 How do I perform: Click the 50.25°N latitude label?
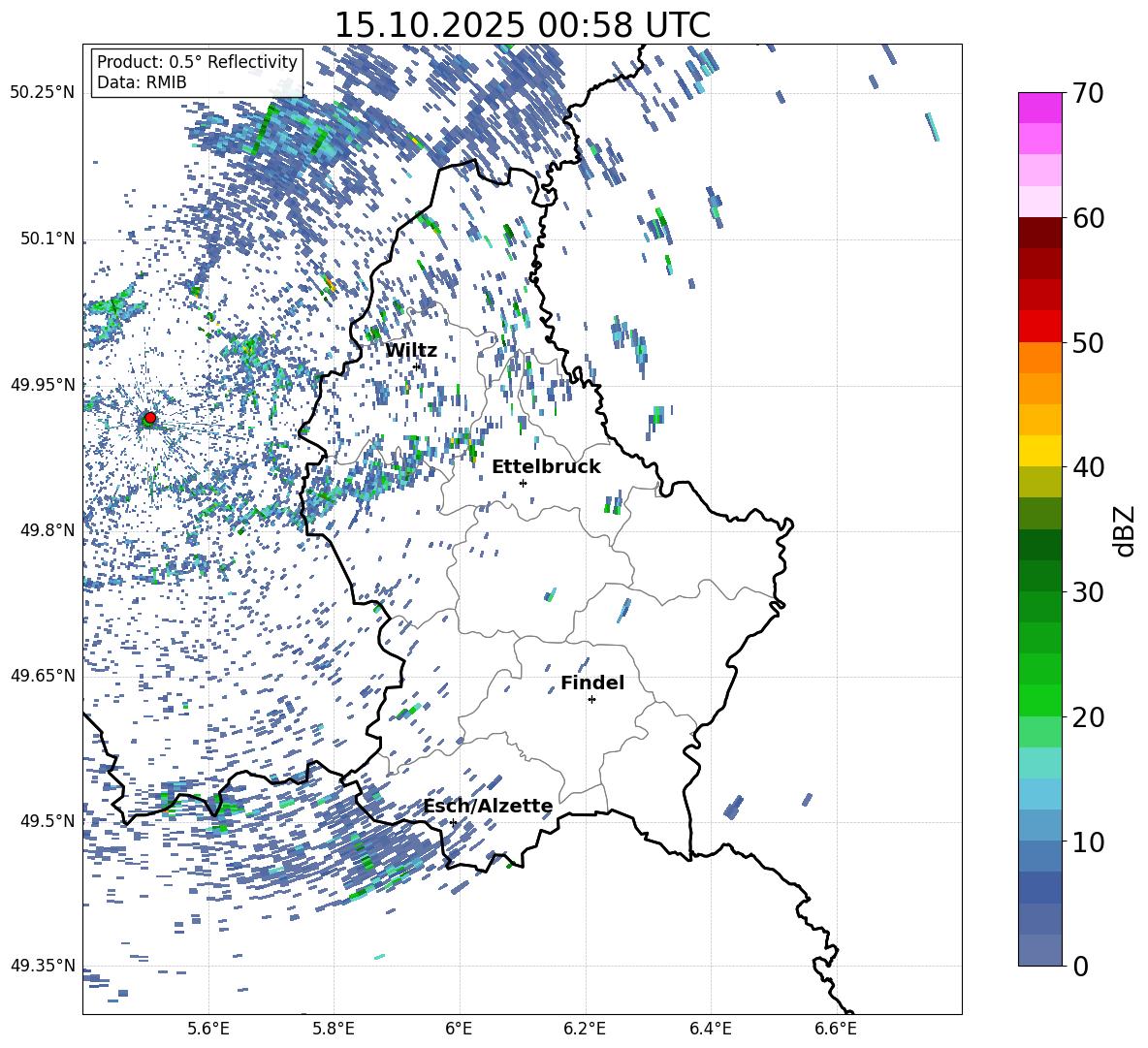pos(43,93)
